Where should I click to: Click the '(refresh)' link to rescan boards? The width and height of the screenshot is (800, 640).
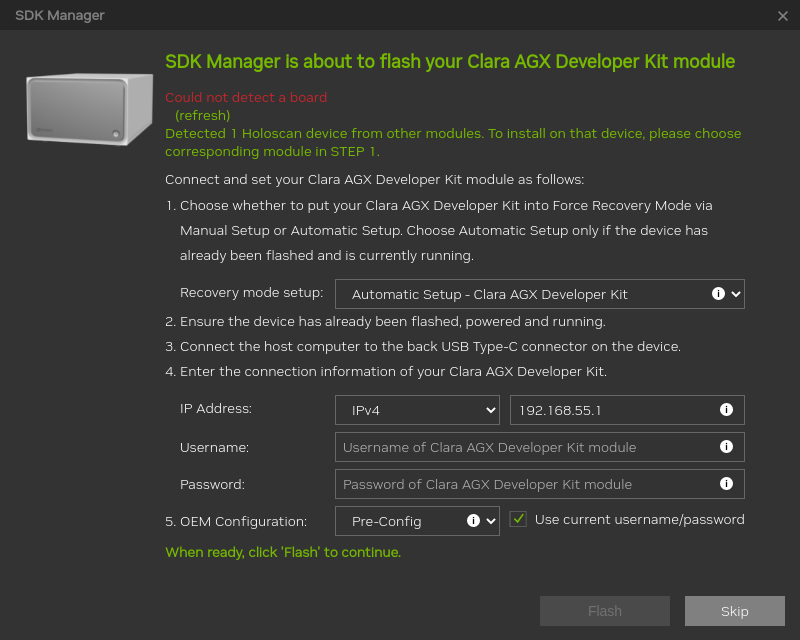(x=201, y=115)
